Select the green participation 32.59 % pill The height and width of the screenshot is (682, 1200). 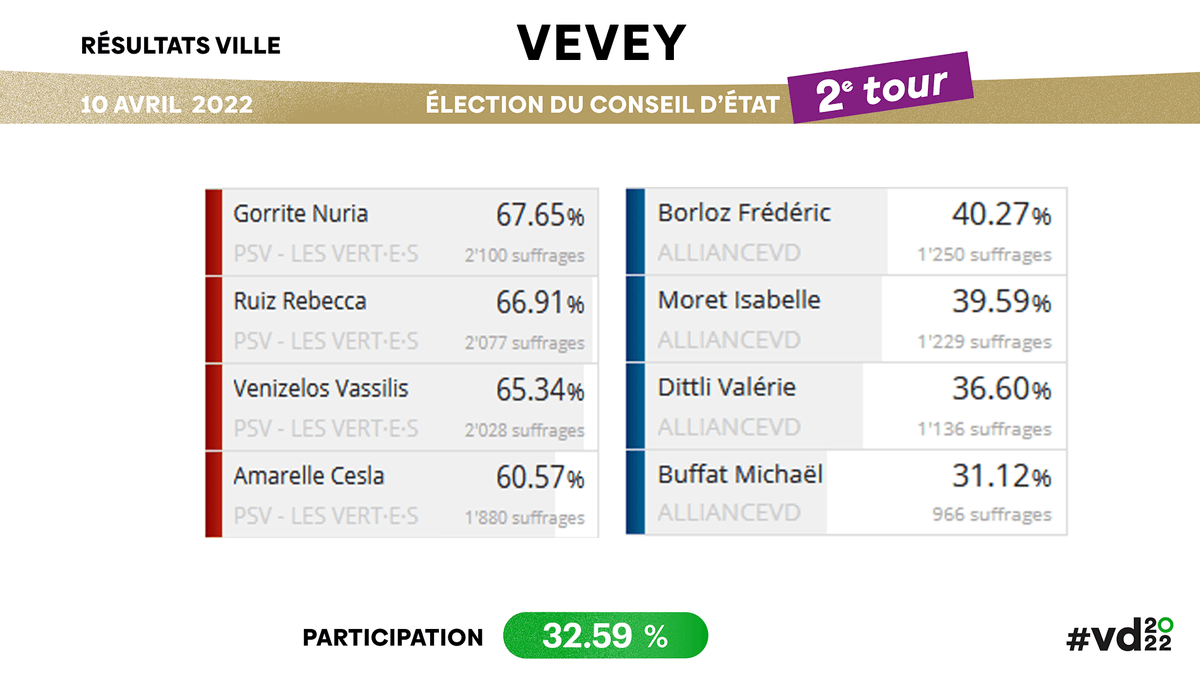(605, 636)
